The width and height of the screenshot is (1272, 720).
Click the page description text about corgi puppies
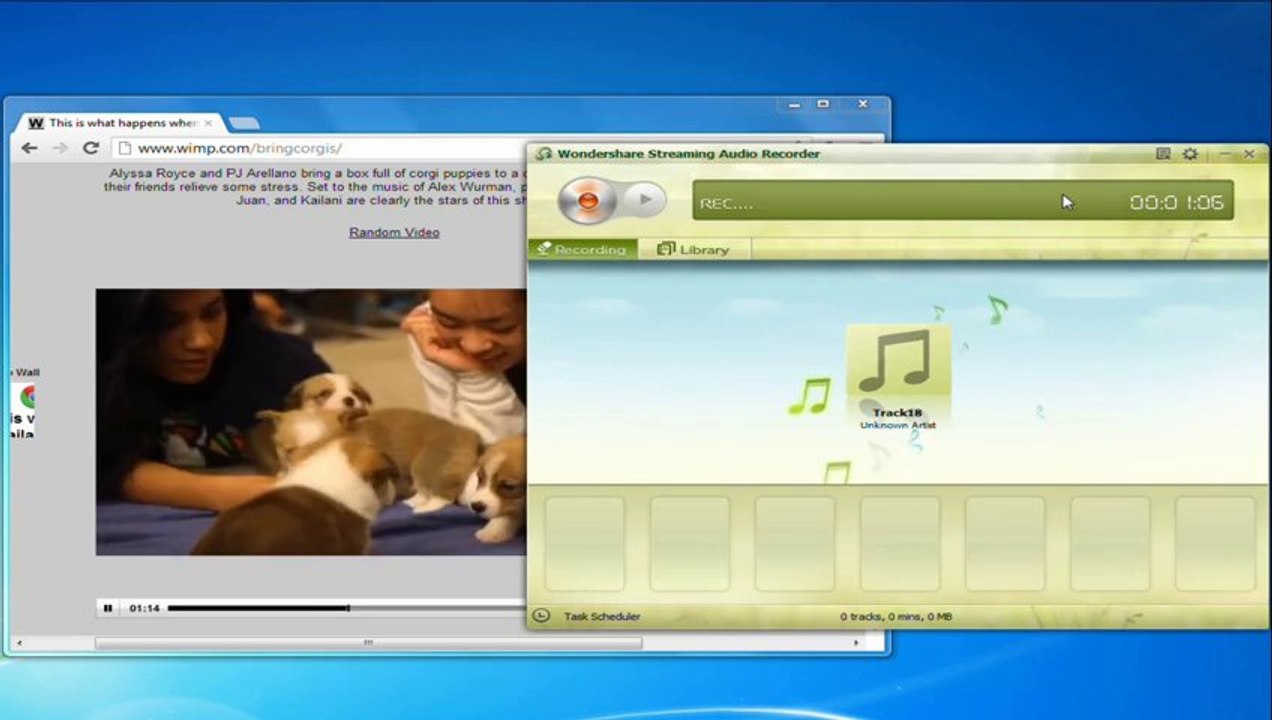pos(316,187)
